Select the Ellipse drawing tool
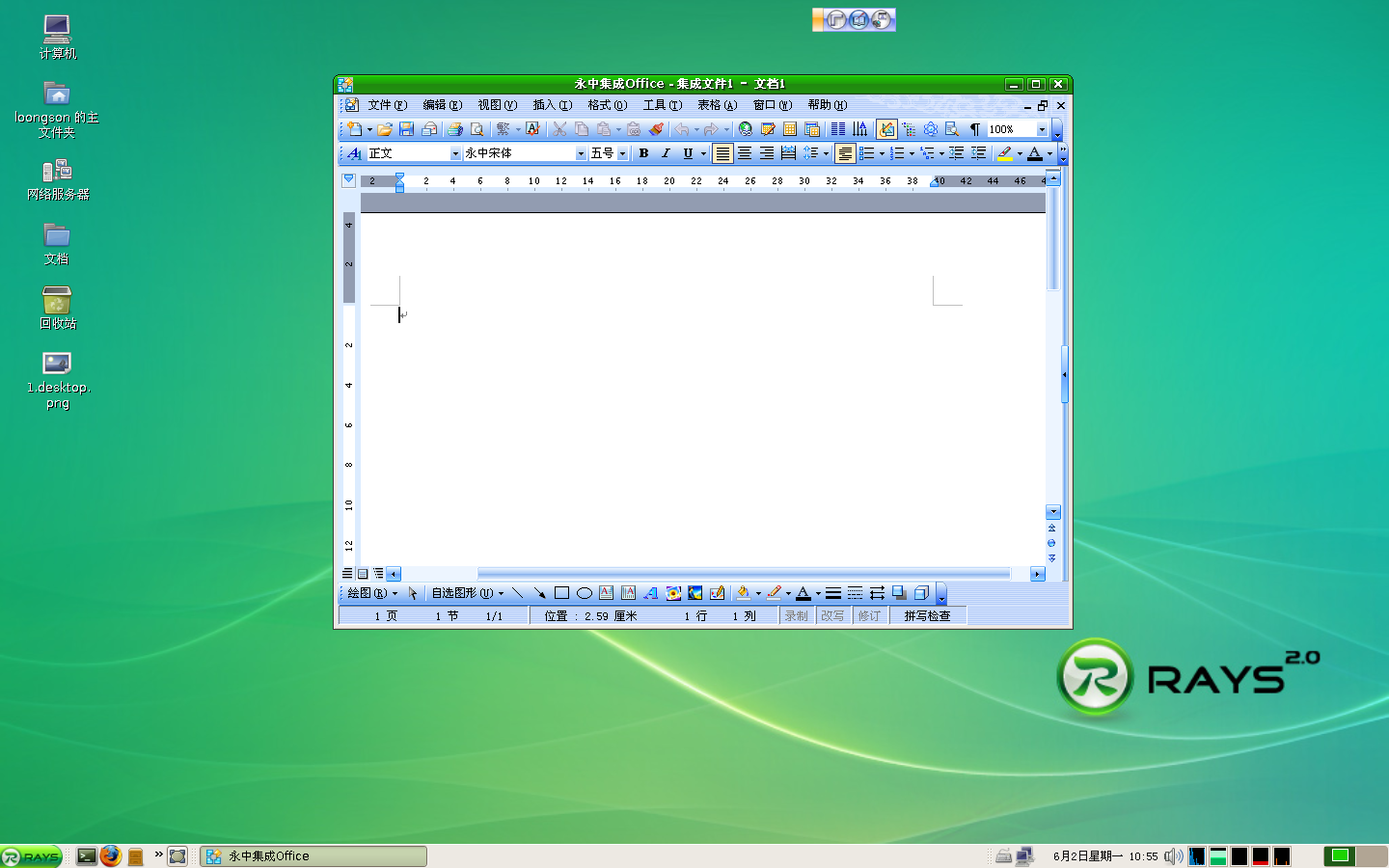Viewport: 1389px width, 868px height. tap(584, 593)
